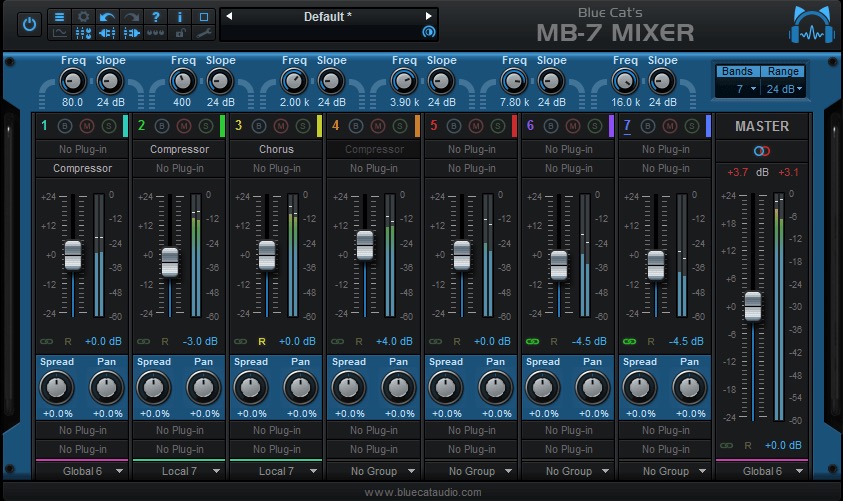This screenshot has width=843, height=501.
Task: Solo band 2 with its S button
Action: (206, 126)
